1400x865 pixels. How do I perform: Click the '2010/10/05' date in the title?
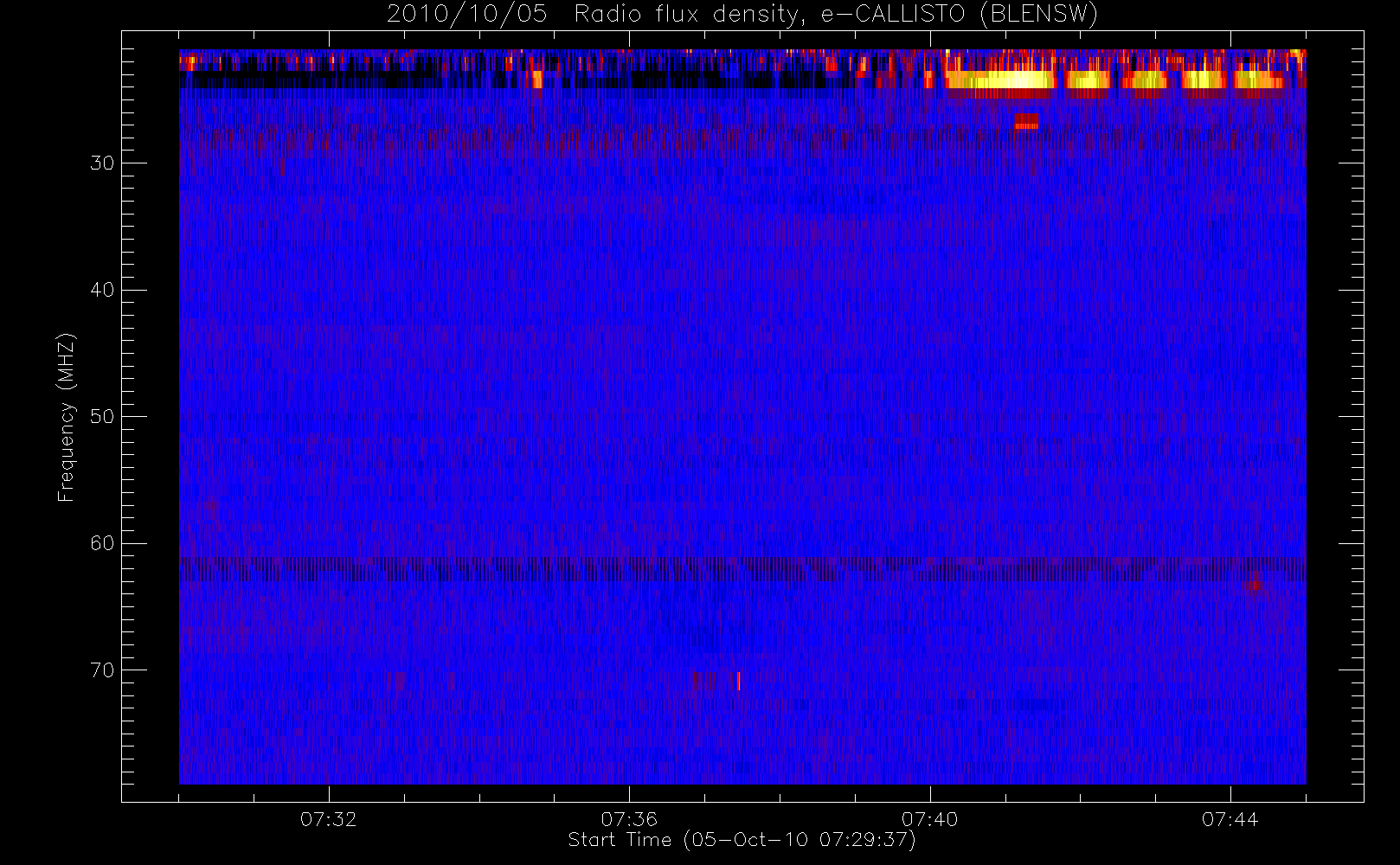(467, 15)
